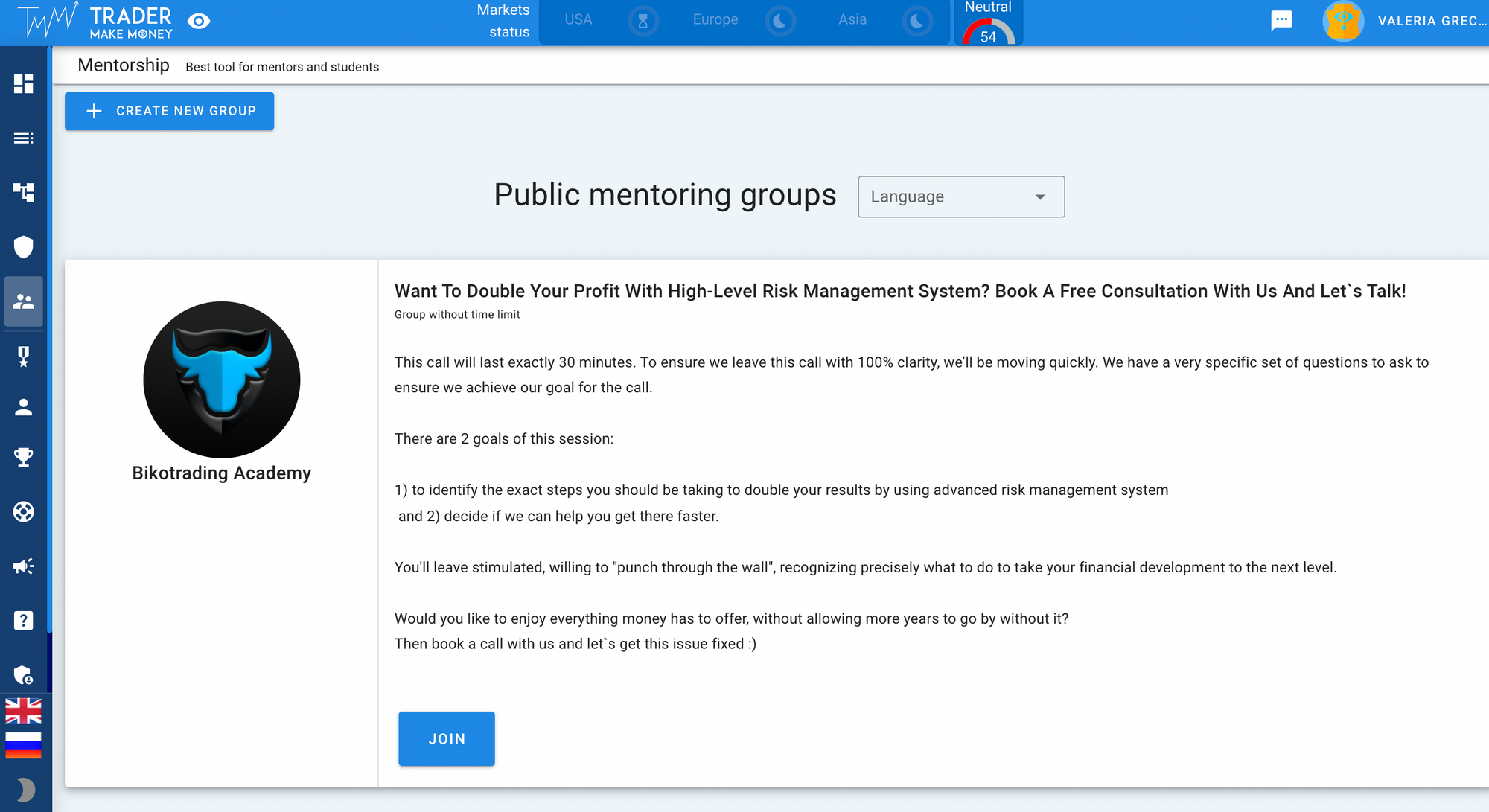Screen dimensions: 1489x812
Task: Switch language with the Russian flag
Action: point(24,744)
